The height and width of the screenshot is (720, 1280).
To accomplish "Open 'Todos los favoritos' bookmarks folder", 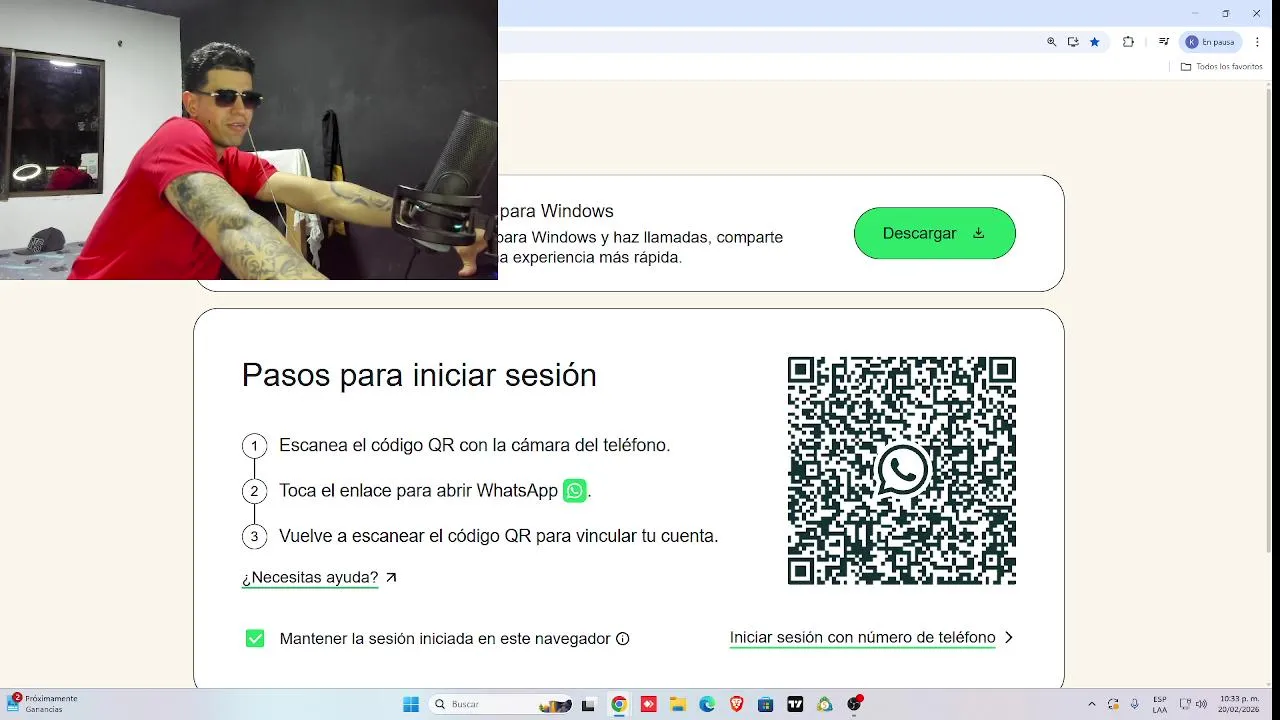I will [1222, 66].
